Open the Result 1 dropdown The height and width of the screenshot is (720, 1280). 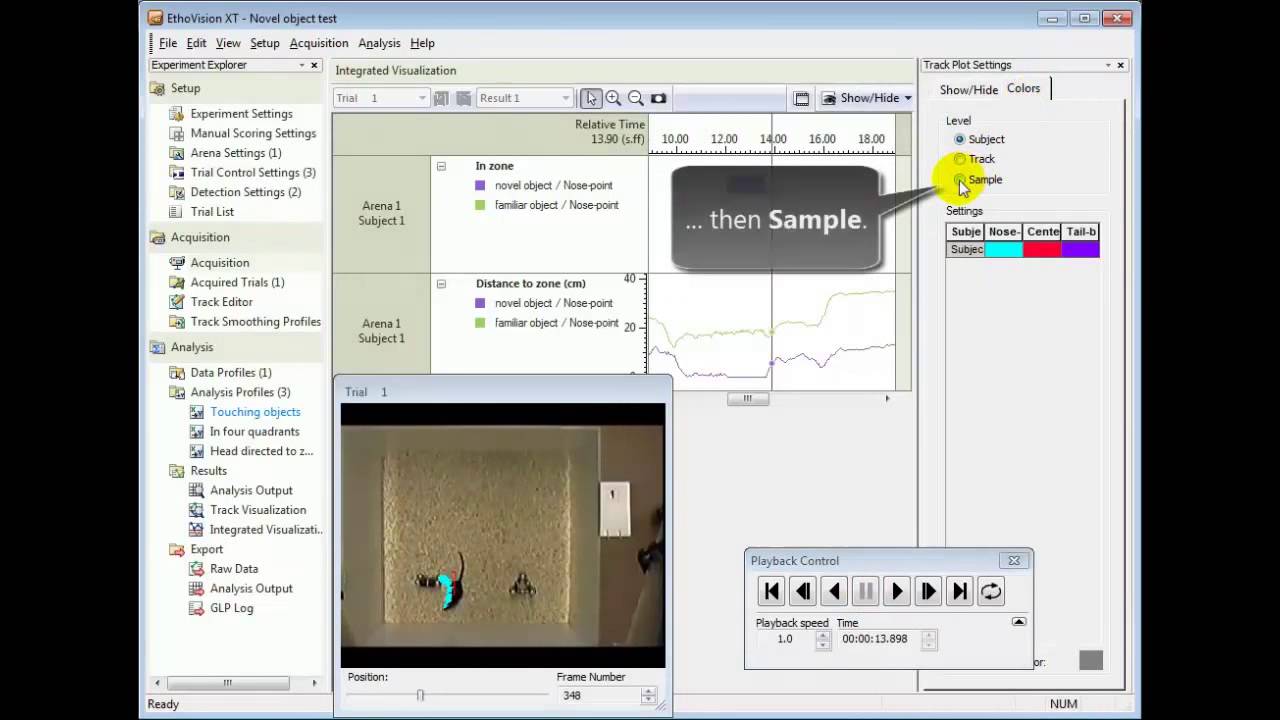[525, 98]
